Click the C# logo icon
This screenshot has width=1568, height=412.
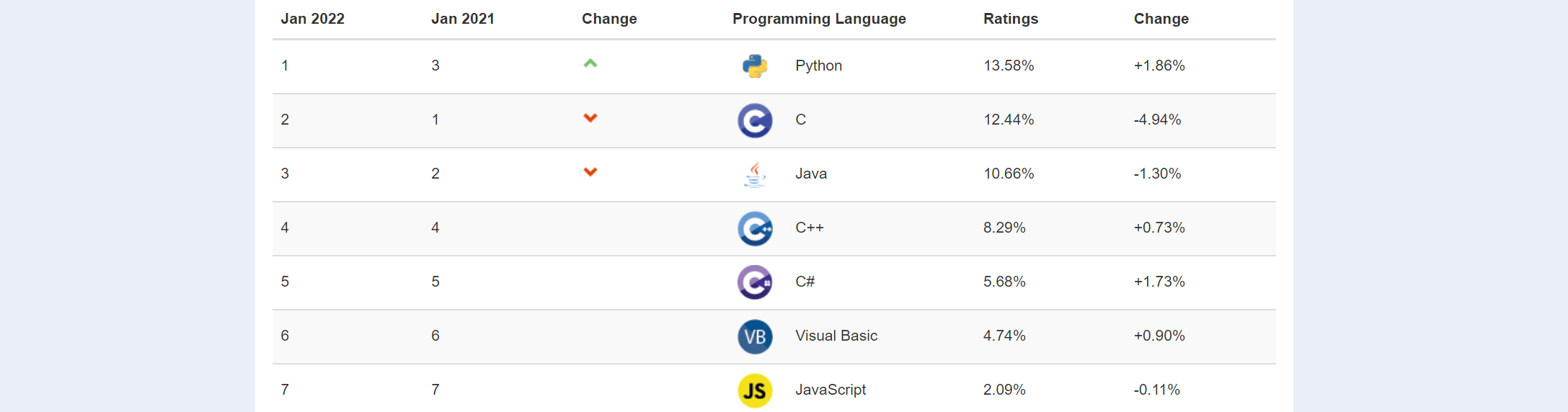click(755, 282)
